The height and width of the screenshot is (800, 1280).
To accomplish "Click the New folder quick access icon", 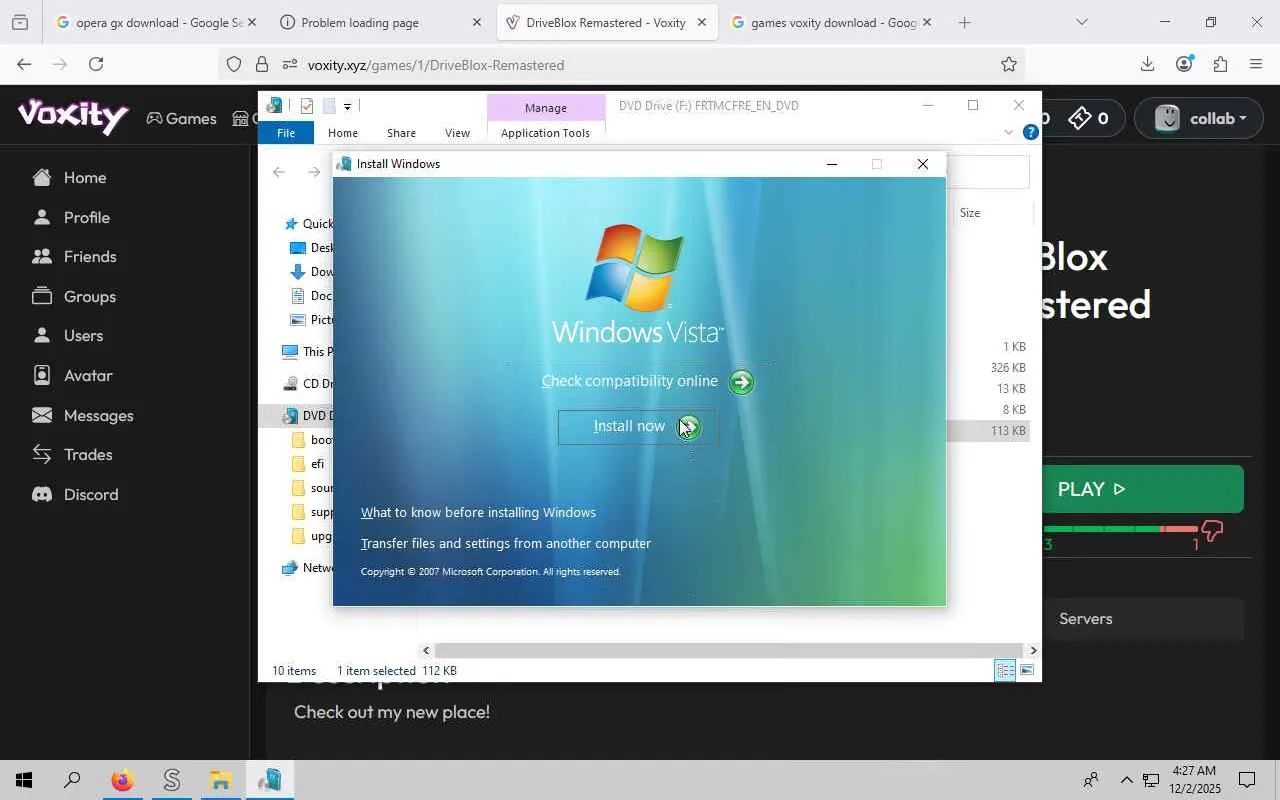I will [x=328, y=106].
